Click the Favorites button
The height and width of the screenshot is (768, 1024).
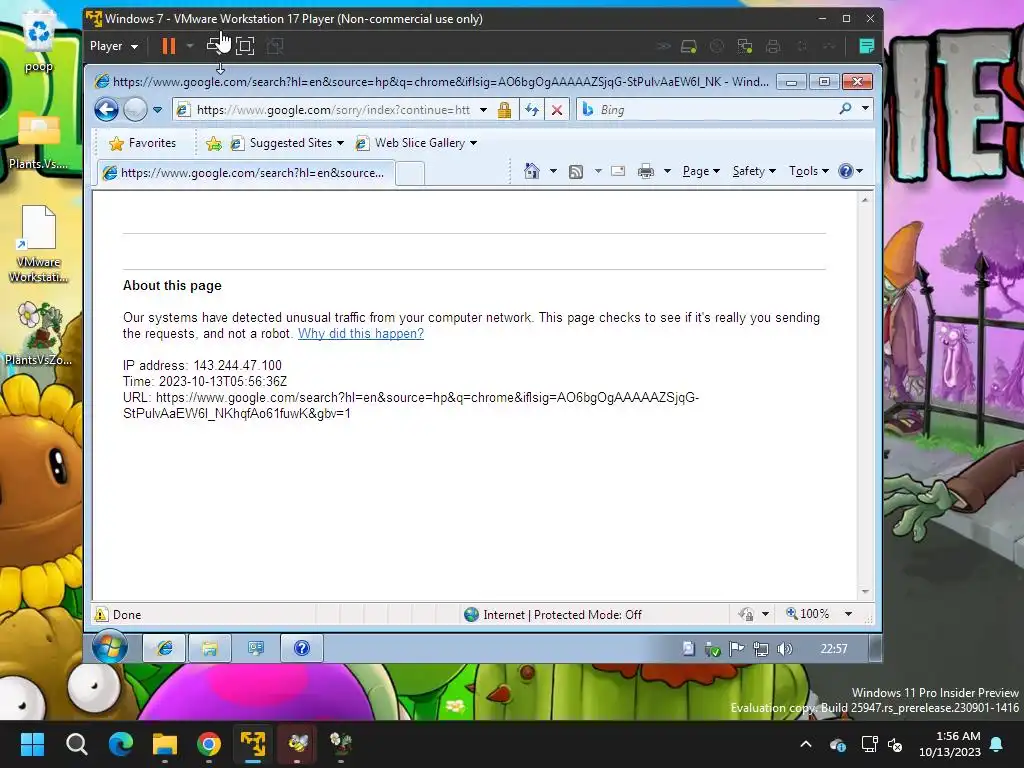click(x=143, y=143)
